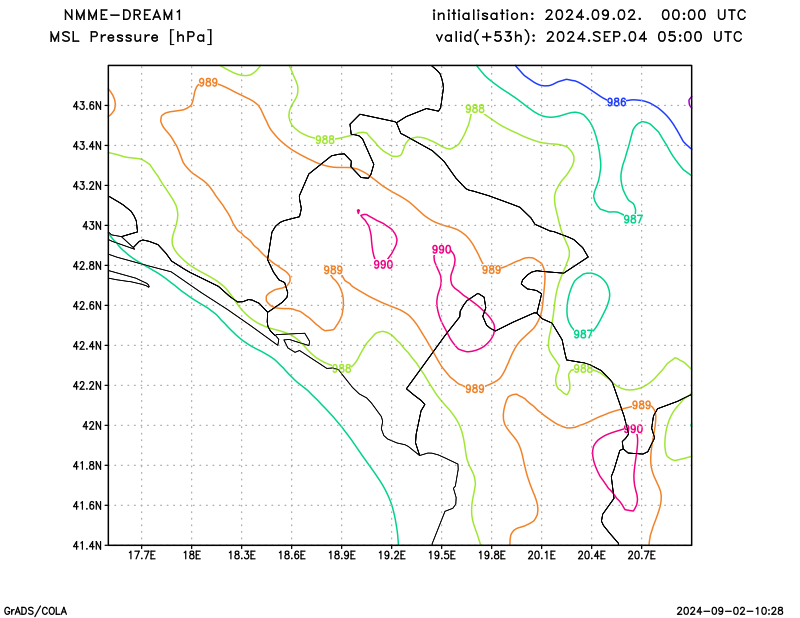Click the NMME-DREAM1 model title text
The height and width of the screenshot is (618, 800).
(123, 15)
